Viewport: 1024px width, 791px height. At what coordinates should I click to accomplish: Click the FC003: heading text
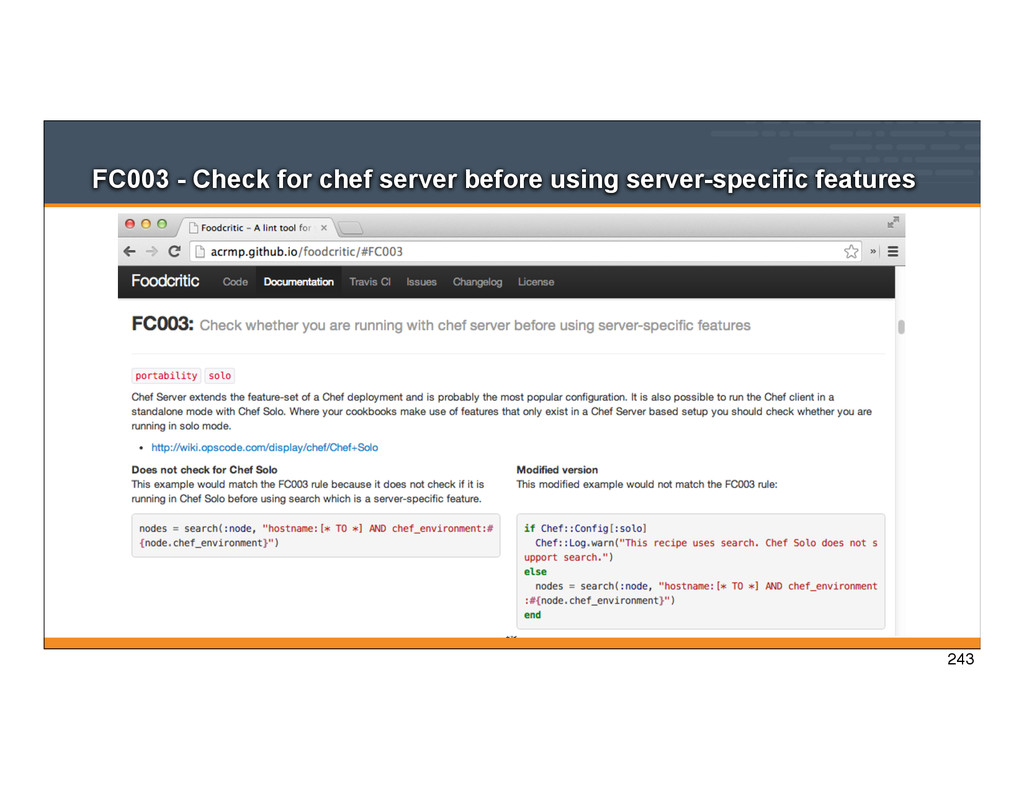[162, 324]
